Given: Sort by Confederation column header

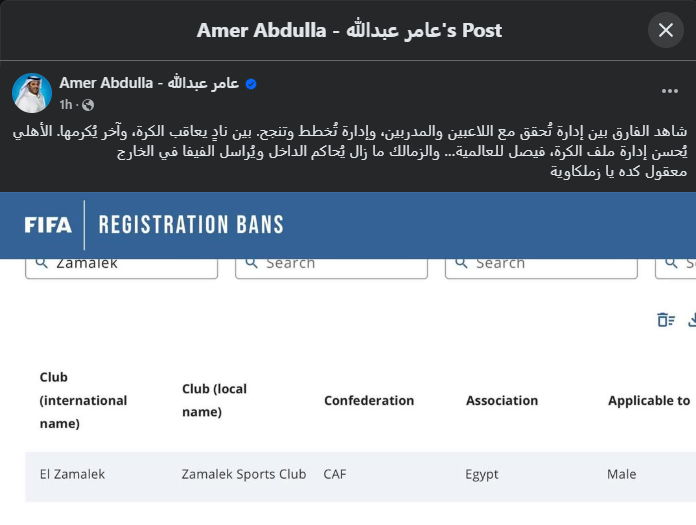Looking at the screenshot, I should tap(369, 400).
